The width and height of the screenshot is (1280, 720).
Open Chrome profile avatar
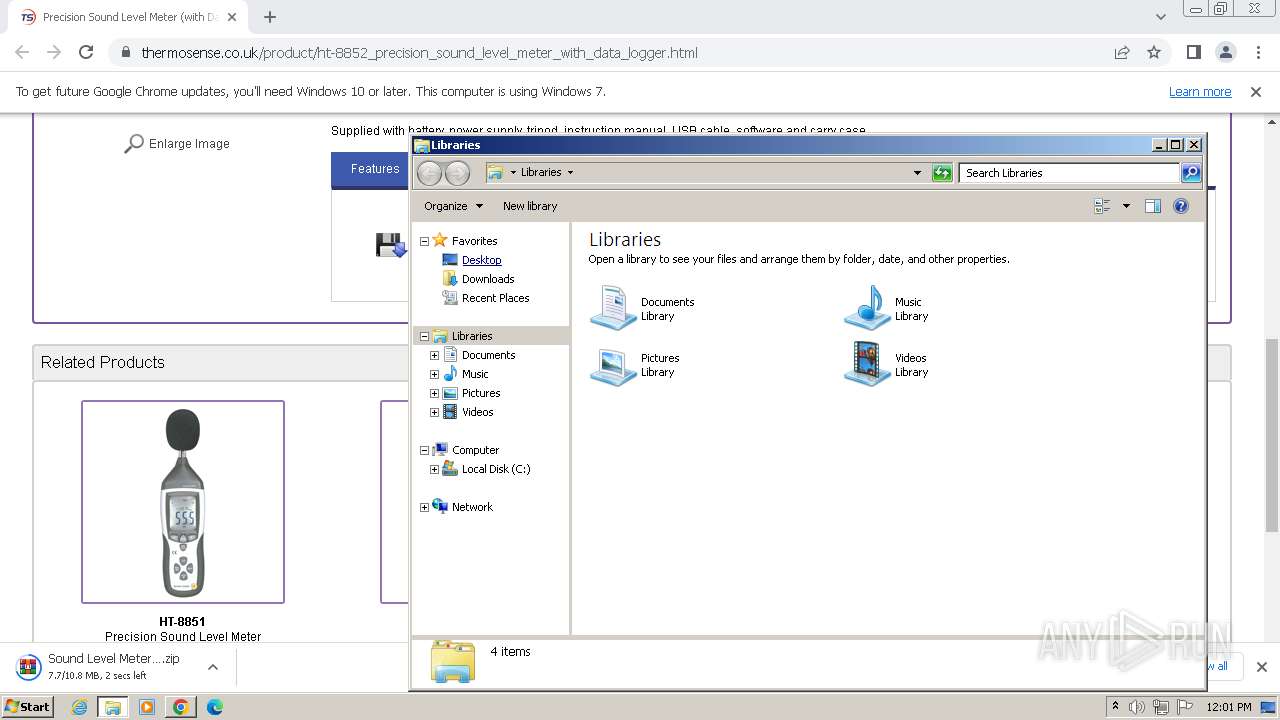1226,53
